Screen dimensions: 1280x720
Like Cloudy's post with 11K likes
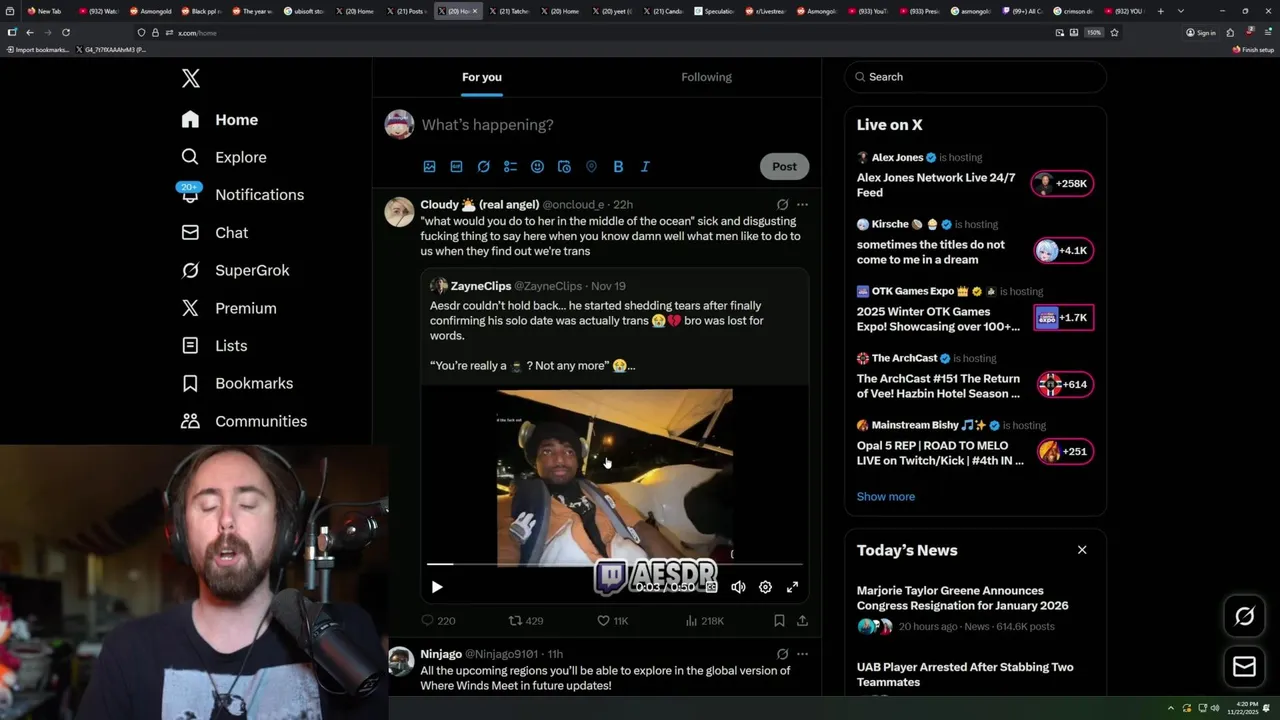pos(612,621)
